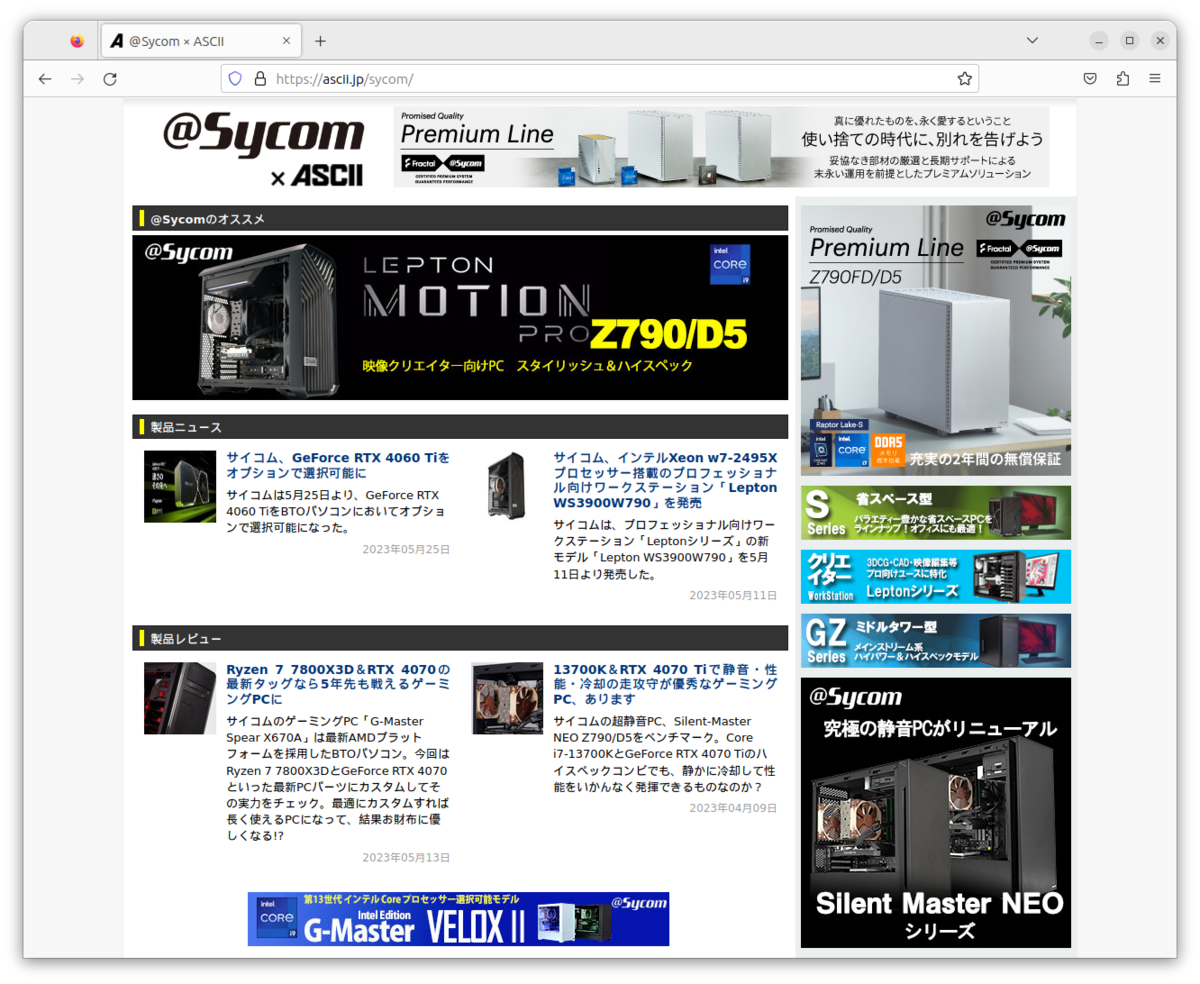The width and height of the screenshot is (1200, 984).
Task: Click the Silent-Master review thumbnail
Action: pos(507,698)
